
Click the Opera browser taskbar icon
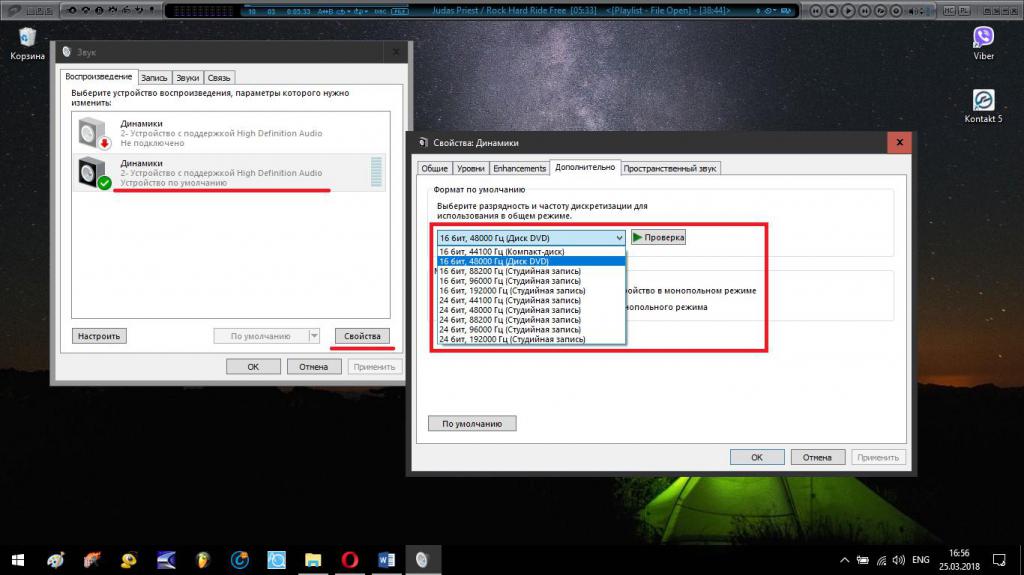[x=349, y=558]
